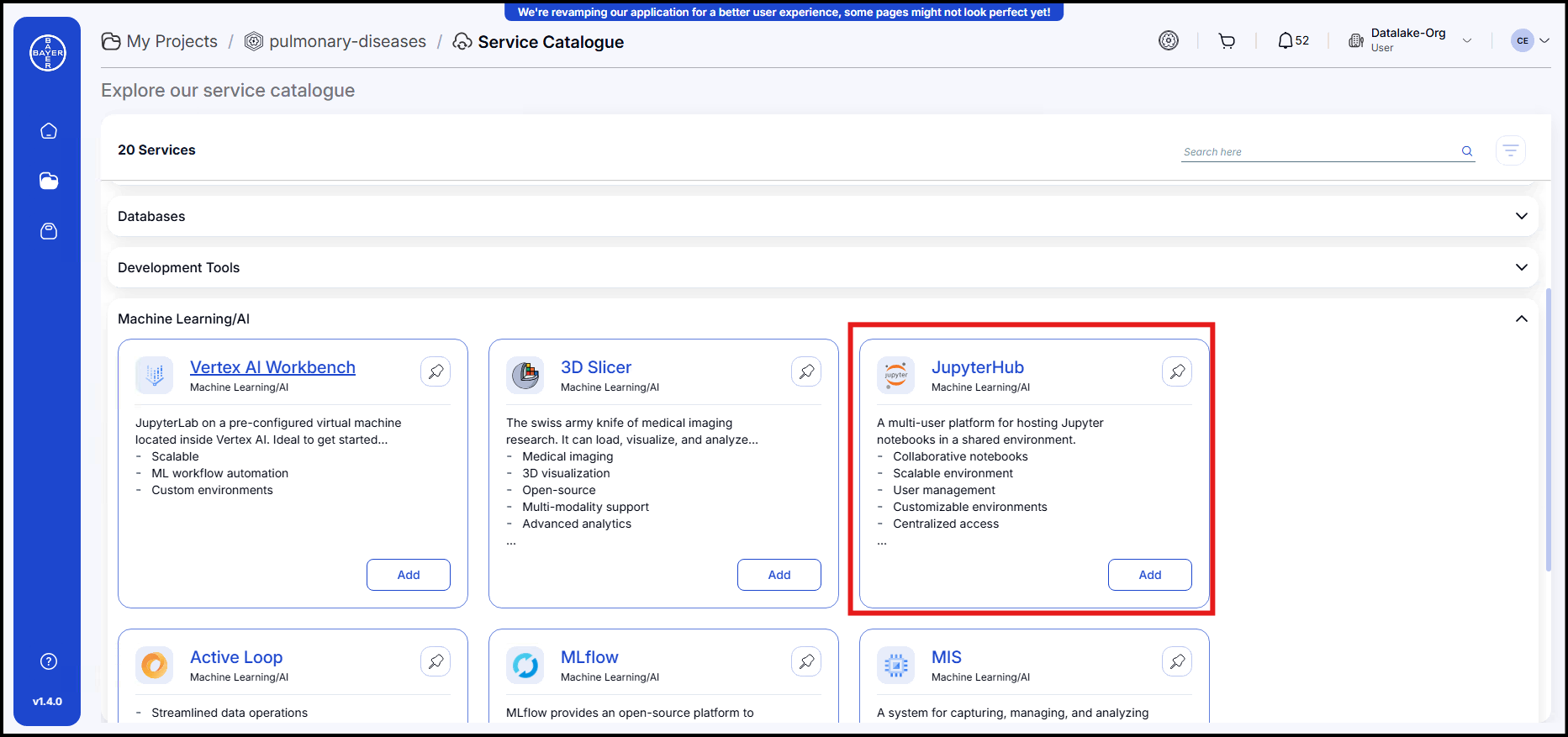The width and height of the screenshot is (1568, 737).
Task: Open the MLflow title
Action: pos(589,657)
